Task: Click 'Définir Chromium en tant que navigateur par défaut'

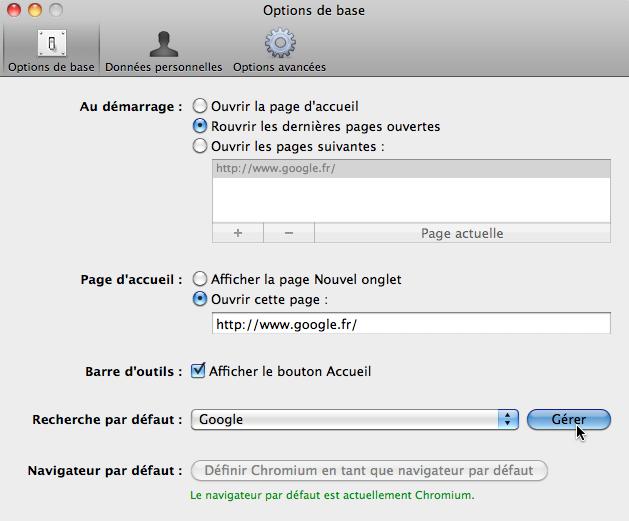Action: [369, 470]
